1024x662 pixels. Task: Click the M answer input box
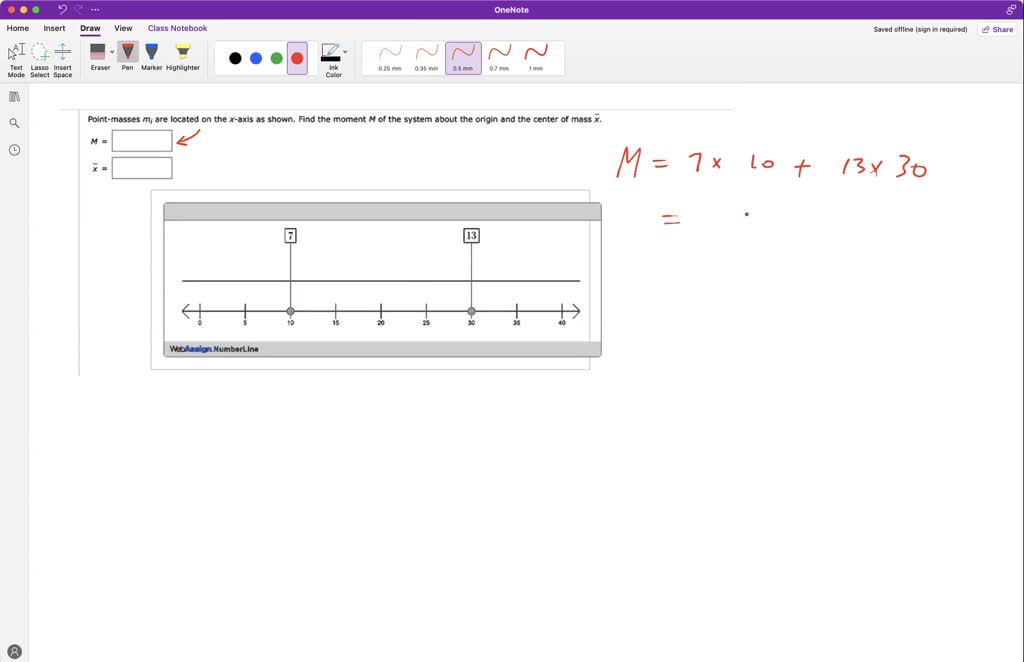[x=142, y=140]
